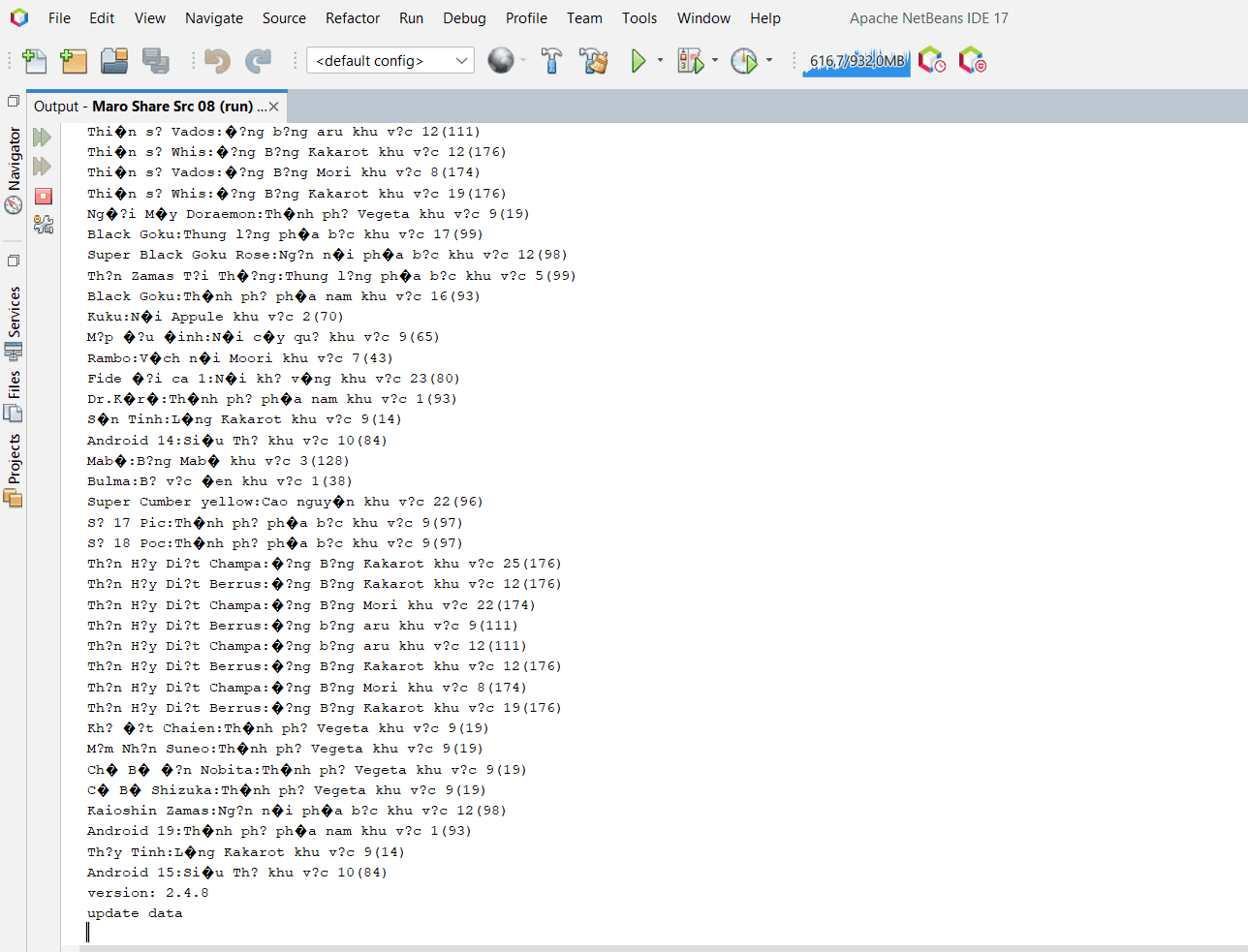
Task: Open the Source menu
Action: [x=284, y=18]
